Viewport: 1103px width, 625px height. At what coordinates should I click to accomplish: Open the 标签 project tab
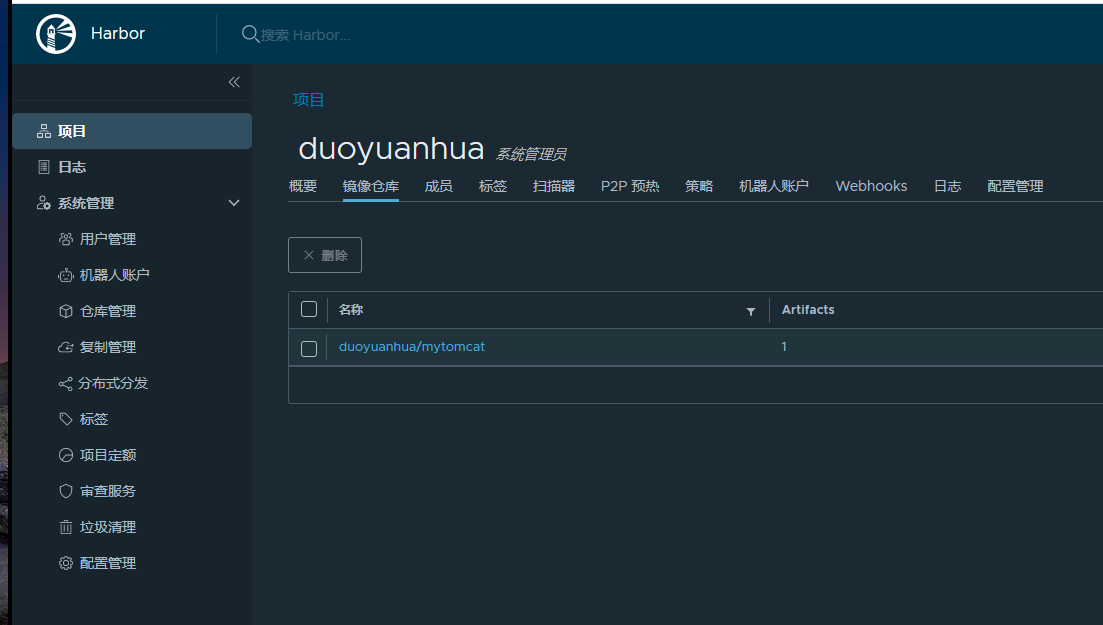(x=492, y=186)
